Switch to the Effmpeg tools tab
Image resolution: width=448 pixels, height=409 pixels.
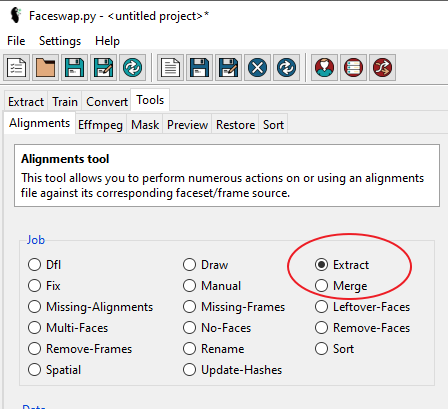point(100,125)
